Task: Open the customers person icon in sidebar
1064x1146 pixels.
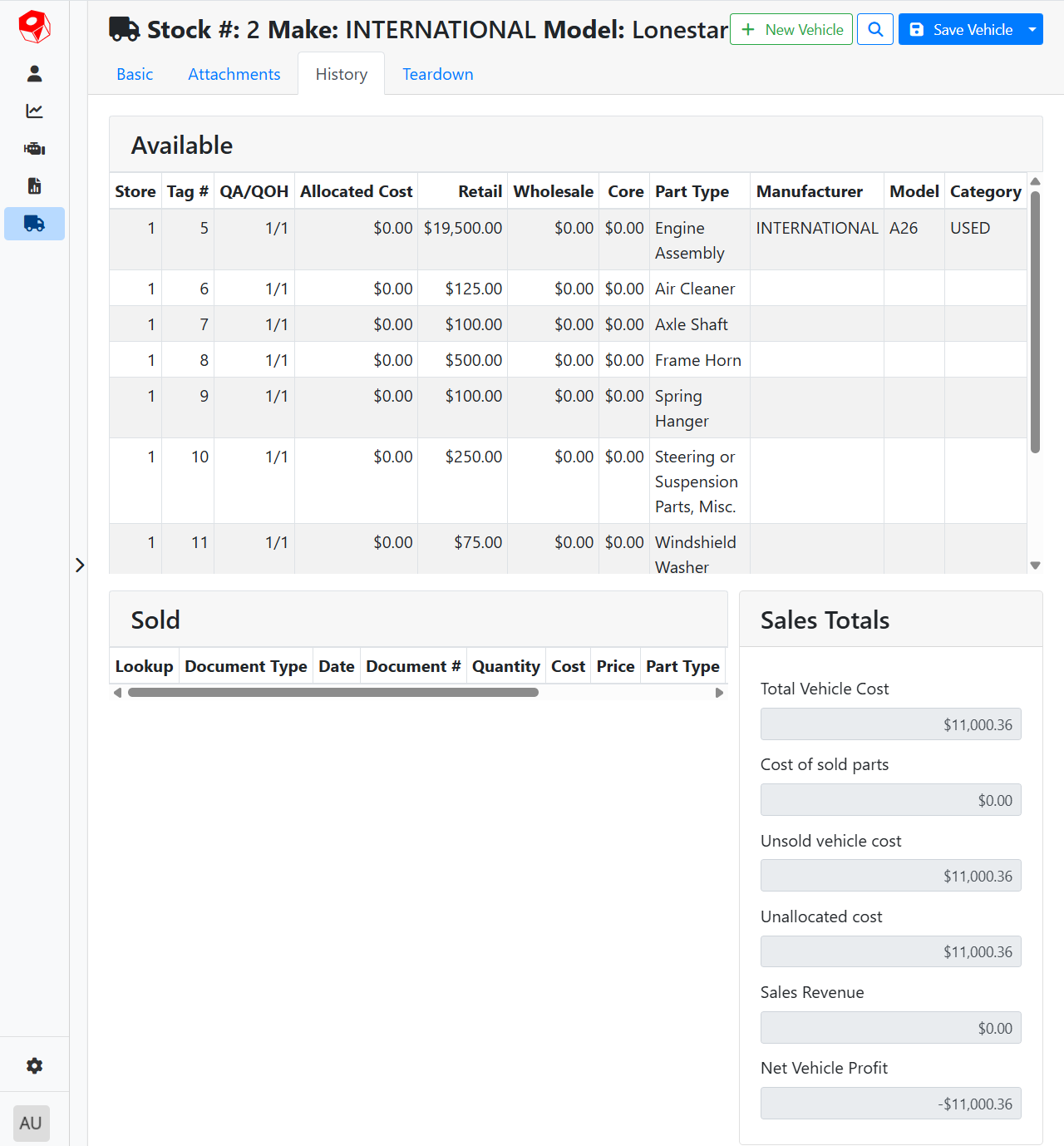Action: click(x=34, y=74)
